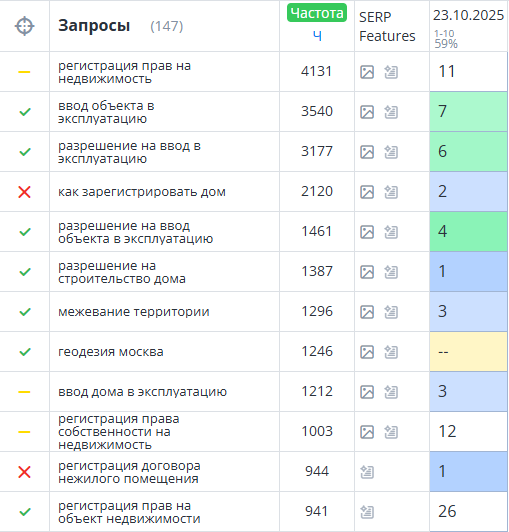Click the snippet SERP icon in row 1246
Image resolution: width=509 pixels, height=532 pixels.
[x=391, y=352]
